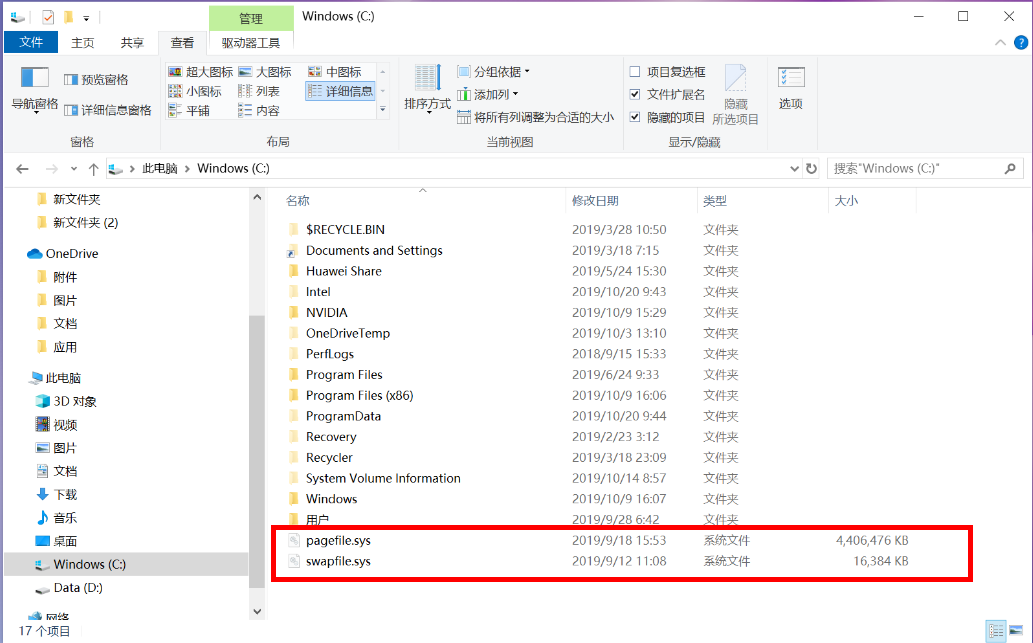Sort by the 修改日期 column header

coord(595,201)
